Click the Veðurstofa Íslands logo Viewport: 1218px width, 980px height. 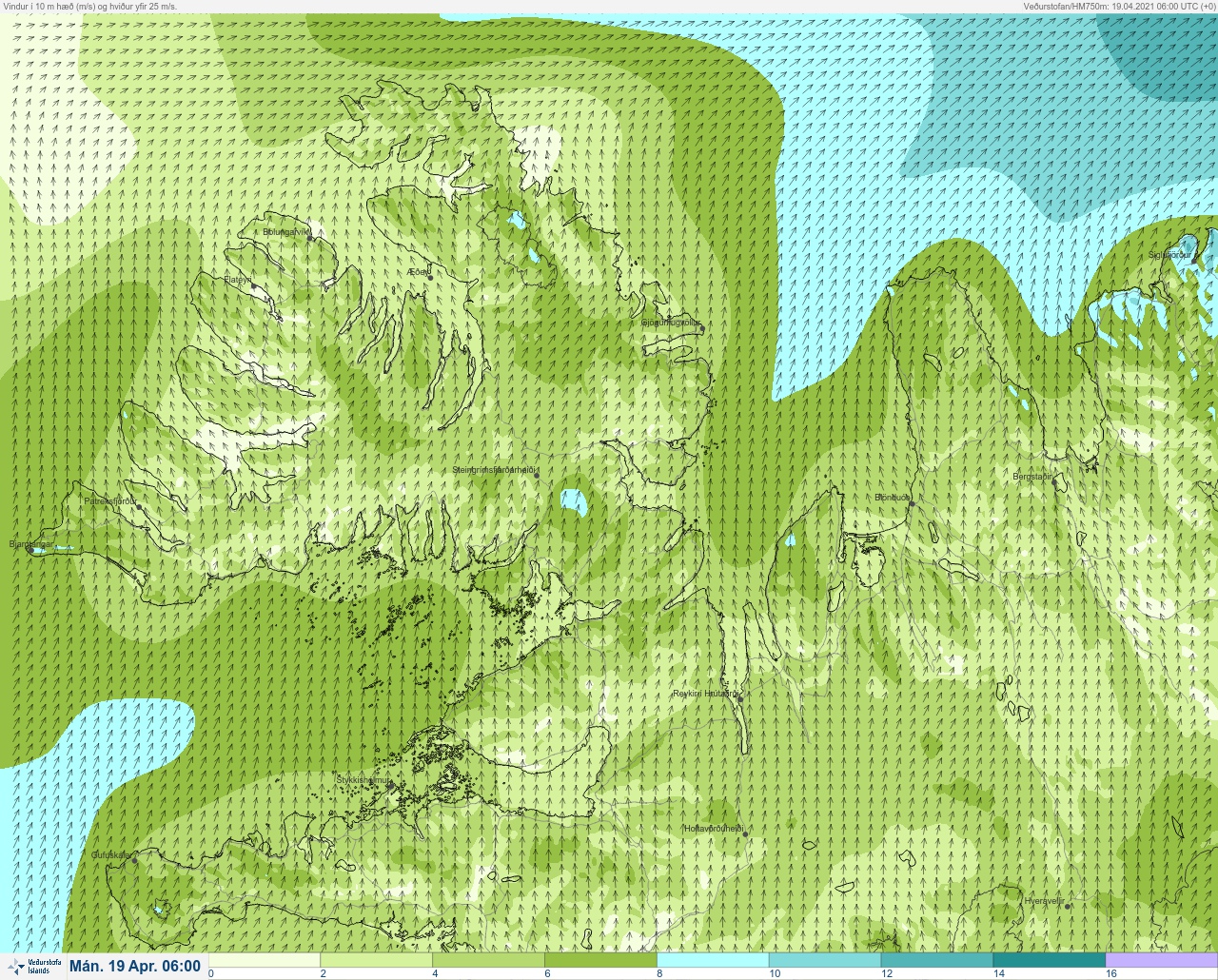33,967
